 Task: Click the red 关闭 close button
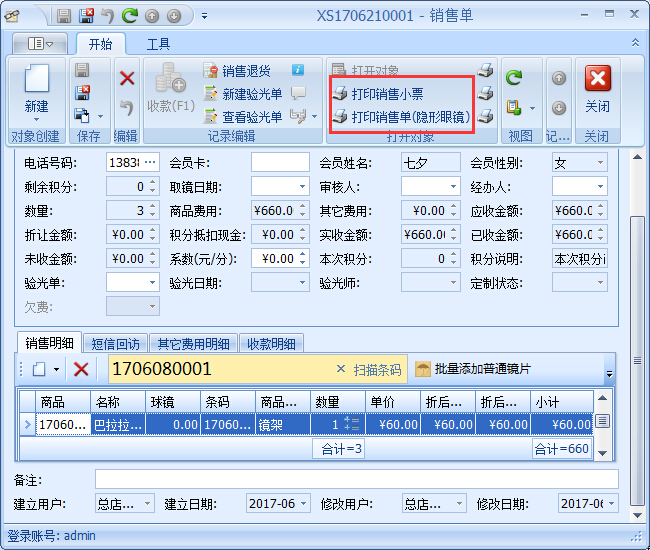(597, 90)
